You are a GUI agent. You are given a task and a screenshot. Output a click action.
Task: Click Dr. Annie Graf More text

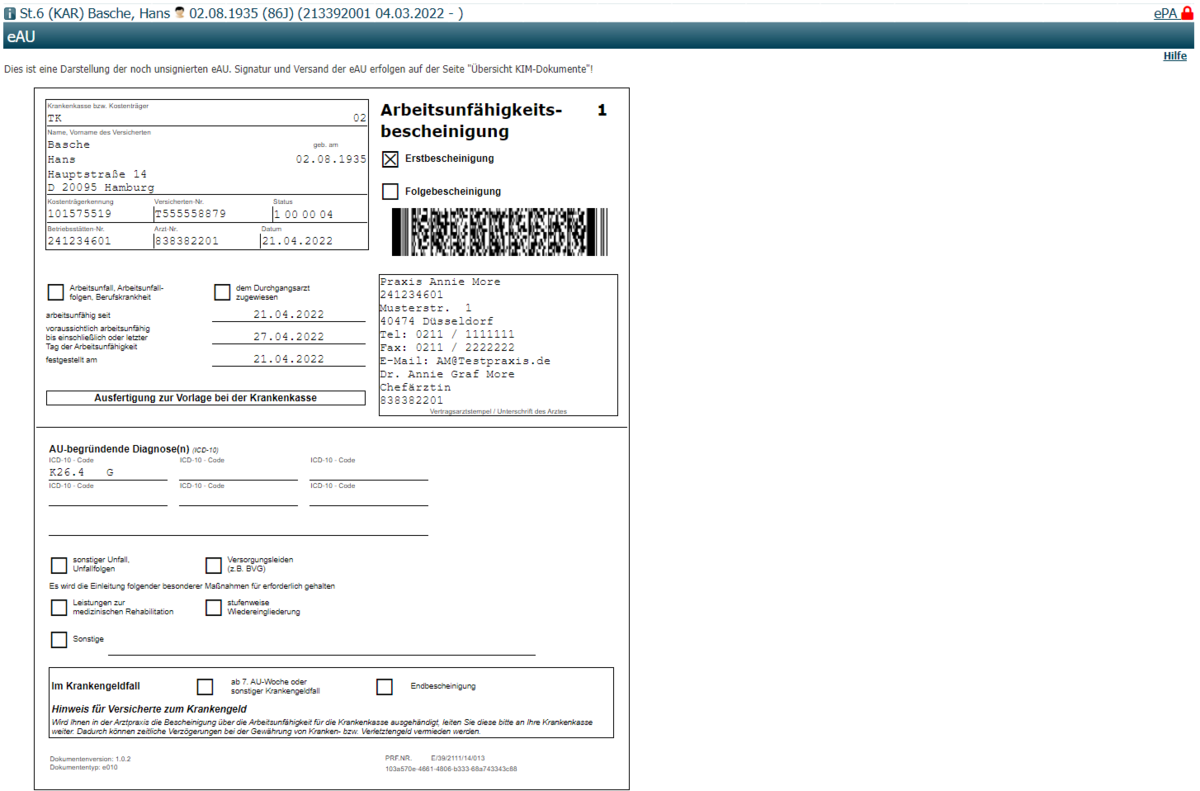pyautogui.click(x=447, y=374)
